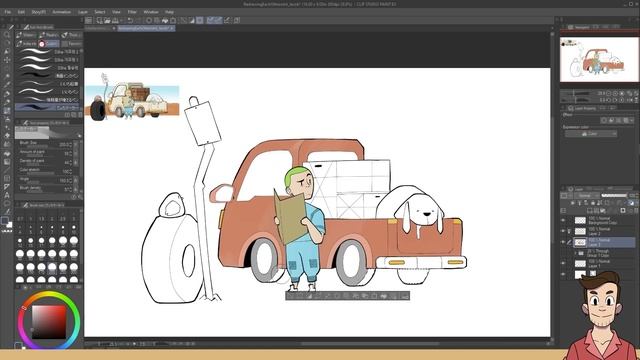Select the Airbrush tool
Screen dimensions: 640x360
[7, 119]
